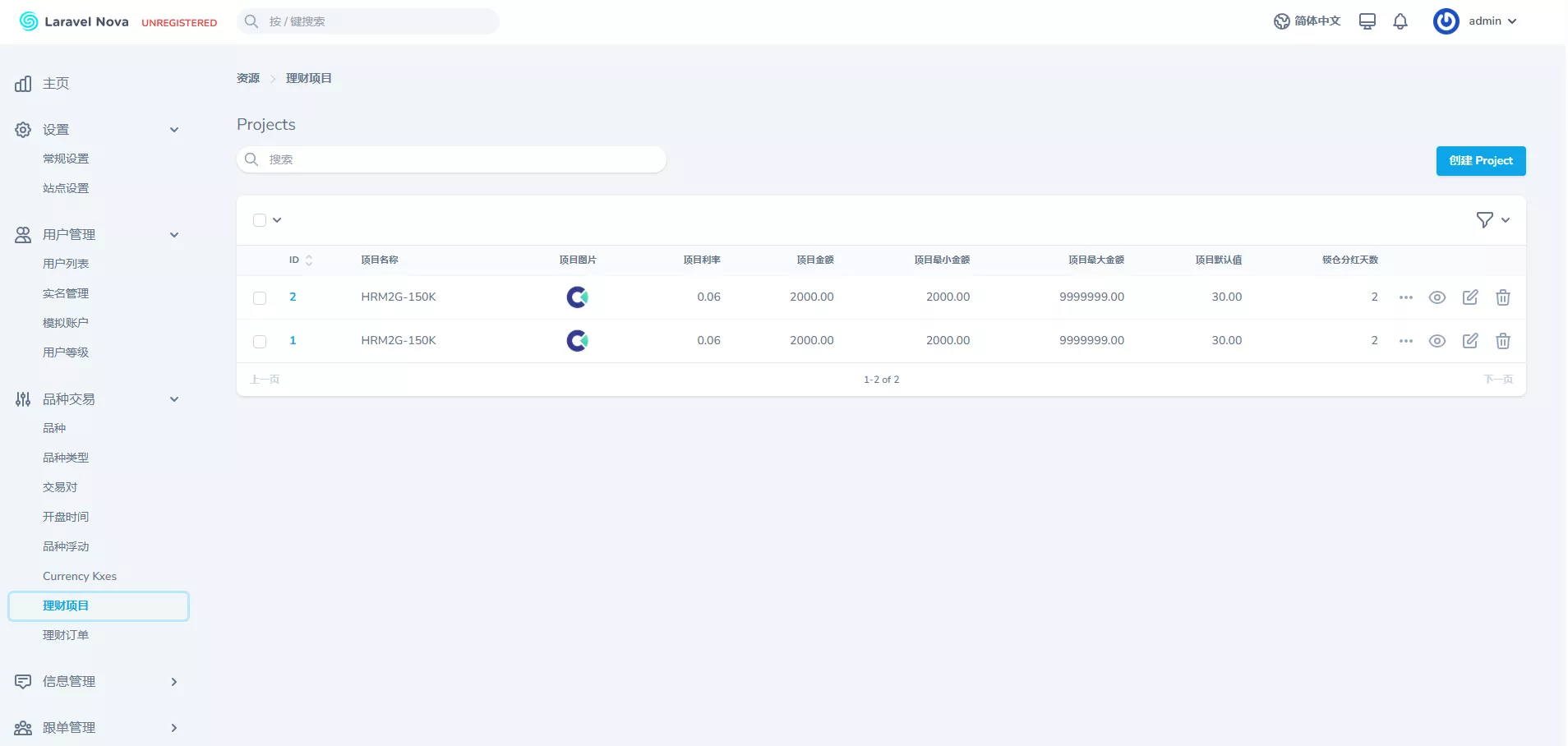
Task: Click the Projects search field
Action: click(452, 159)
